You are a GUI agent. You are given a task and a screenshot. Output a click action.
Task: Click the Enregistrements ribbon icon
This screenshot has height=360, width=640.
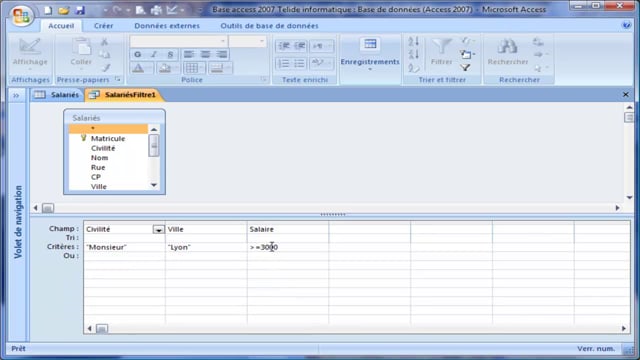point(370,44)
